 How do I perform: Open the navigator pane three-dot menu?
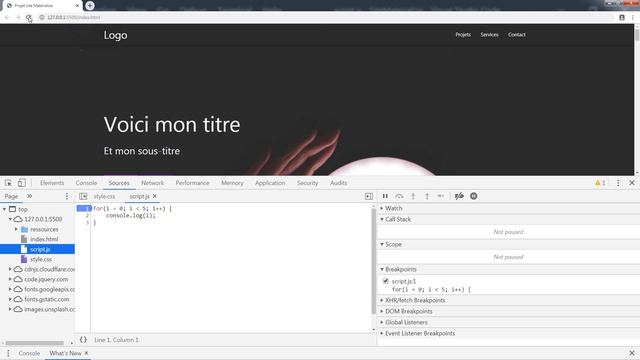pos(67,196)
